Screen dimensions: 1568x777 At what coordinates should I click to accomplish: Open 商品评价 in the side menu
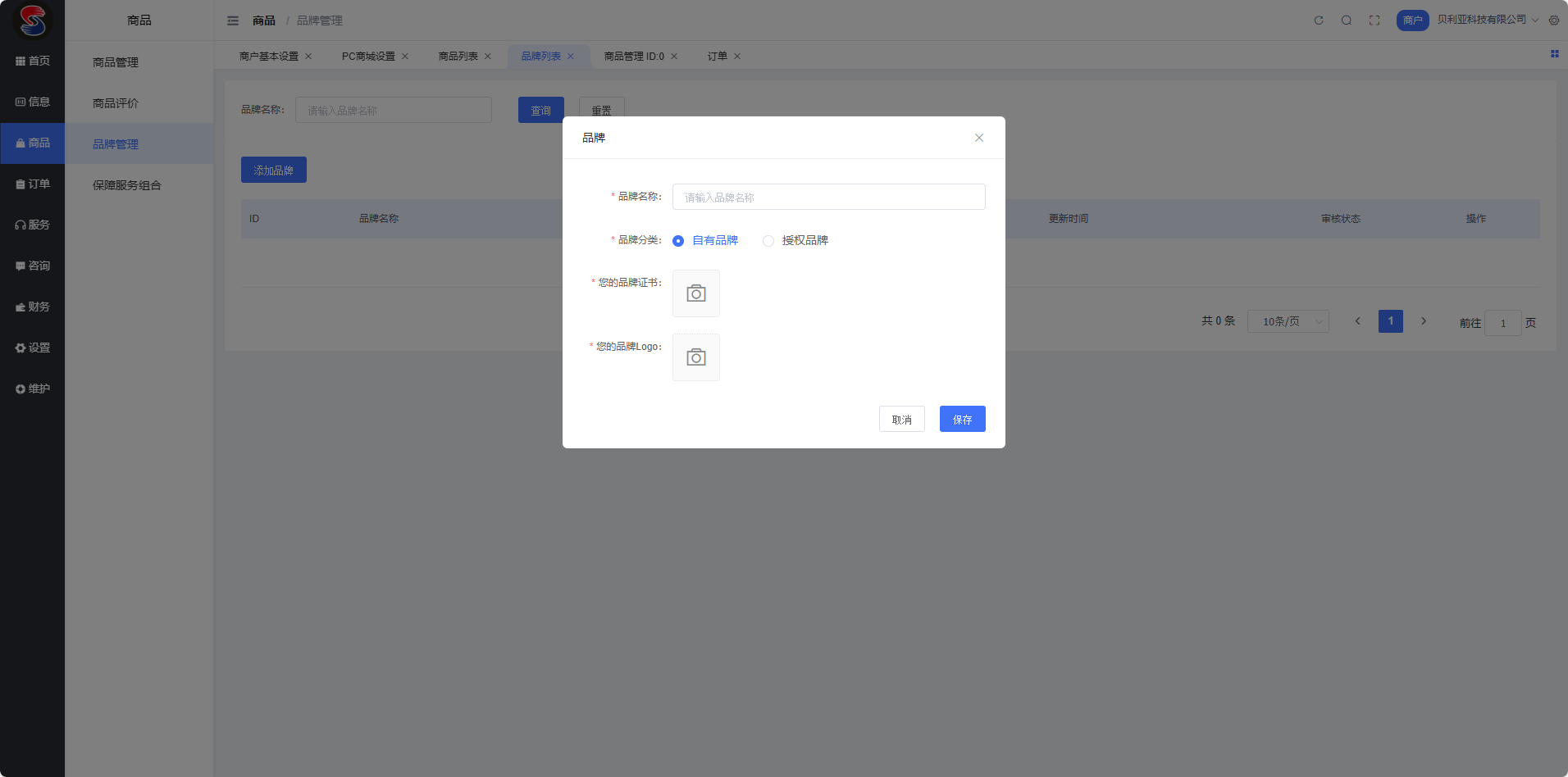(x=116, y=103)
